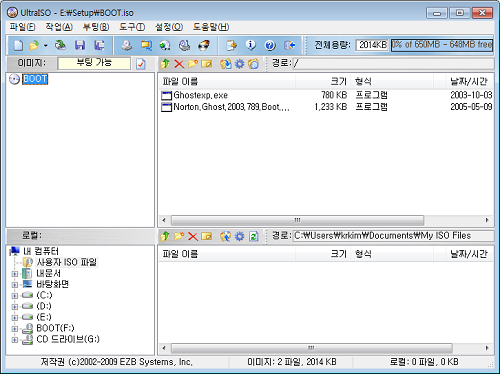Viewport: 500px width, 374px height.
Task: Click the 2014KB total size field
Action: [x=372, y=45]
